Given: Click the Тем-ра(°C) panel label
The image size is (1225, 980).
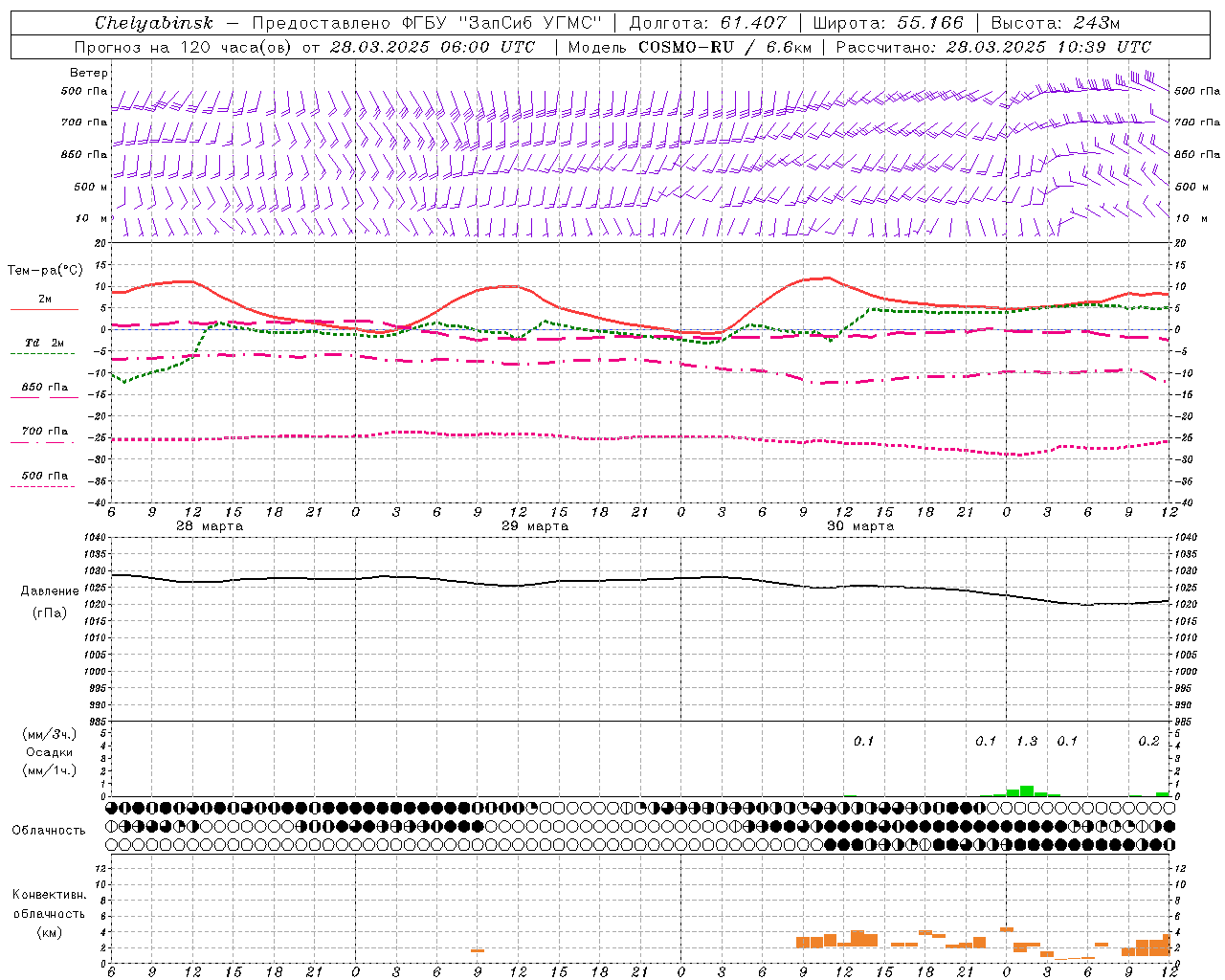Looking at the screenshot, I should [x=45, y=271].
